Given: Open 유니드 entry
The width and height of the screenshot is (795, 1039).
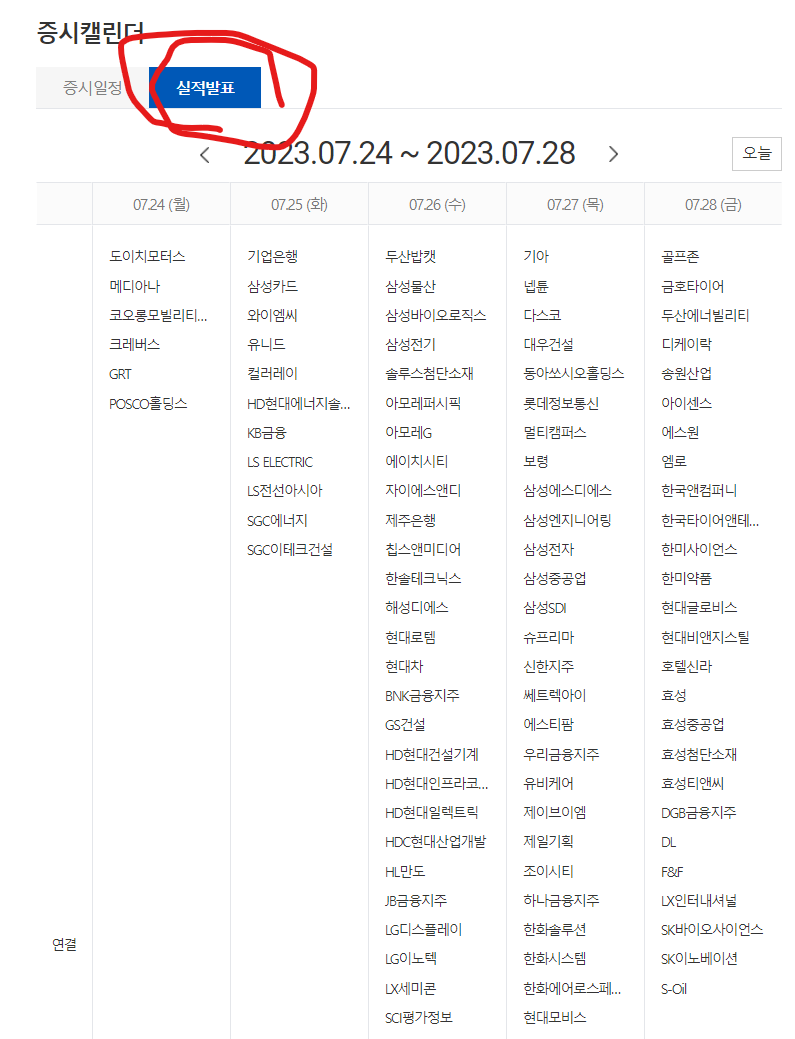Looking at the screenshot, I should tap(266, 345).
